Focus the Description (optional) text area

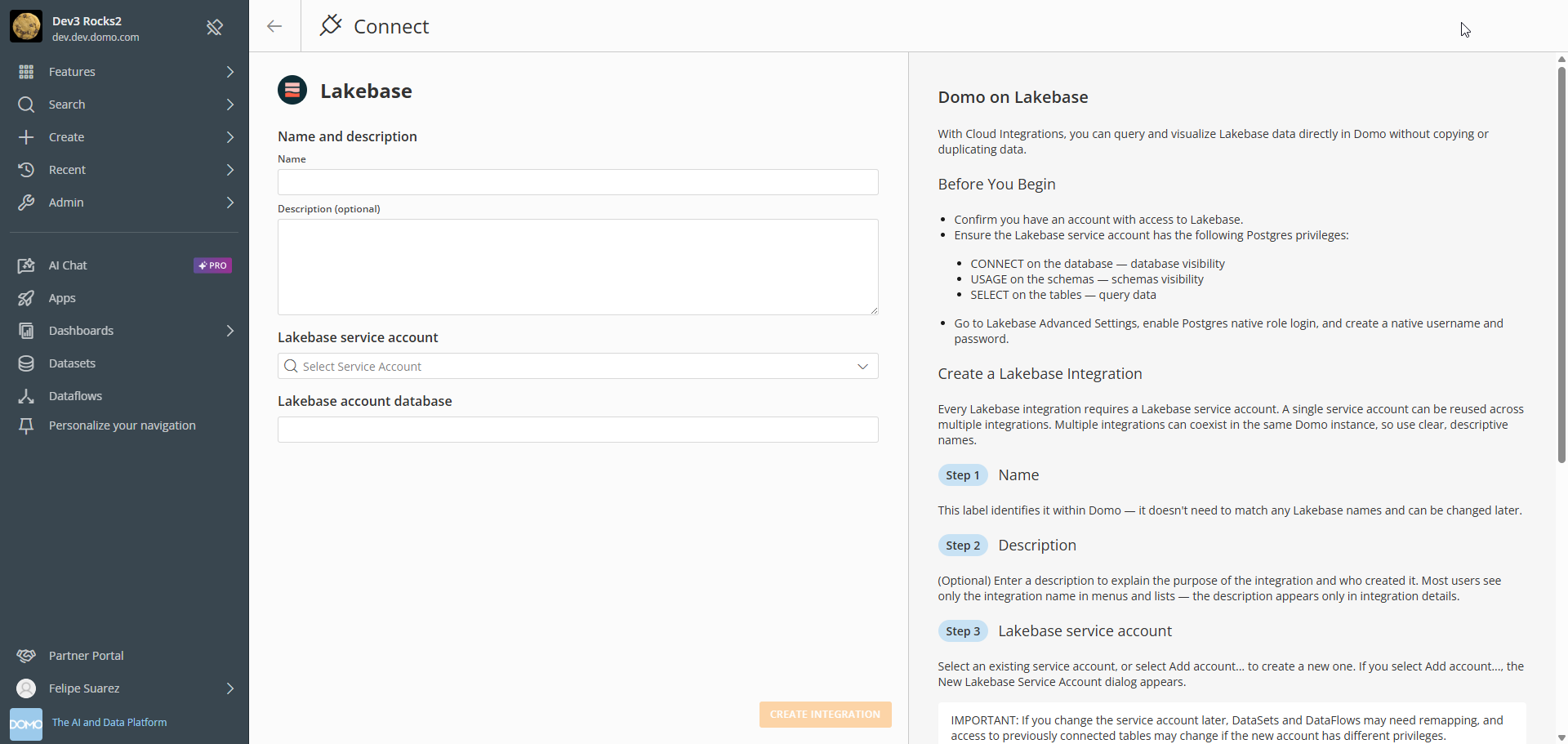point(578,267)
